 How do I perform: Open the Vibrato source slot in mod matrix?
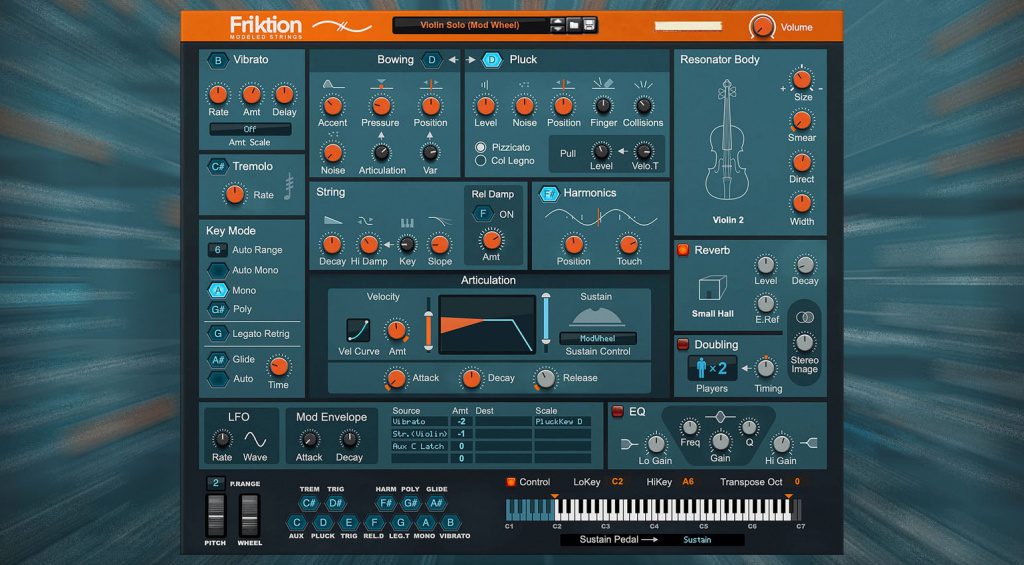coord(419,422)
